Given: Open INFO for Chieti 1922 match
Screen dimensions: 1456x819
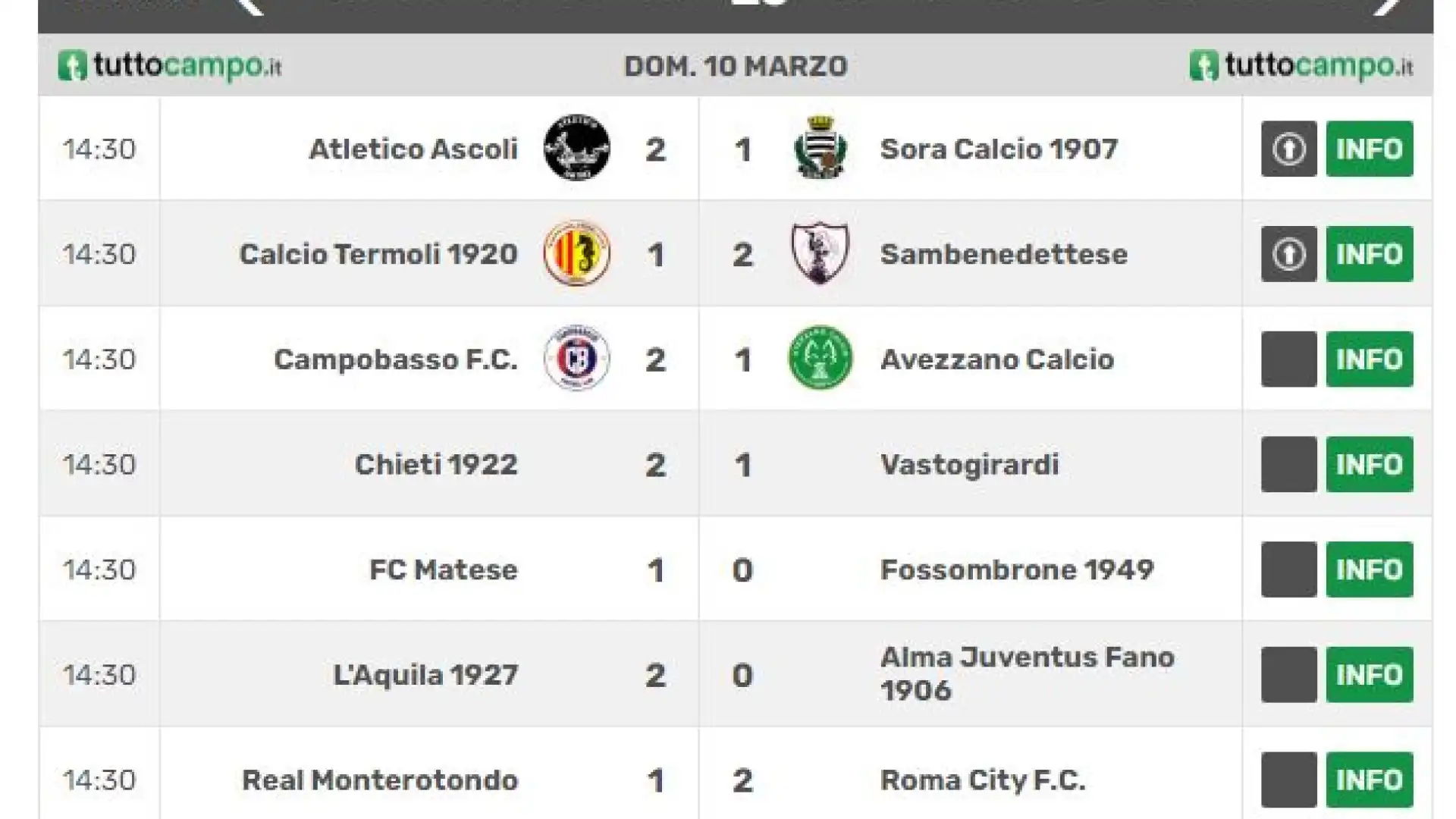Looking at the screenshot, I should 1370,464.
